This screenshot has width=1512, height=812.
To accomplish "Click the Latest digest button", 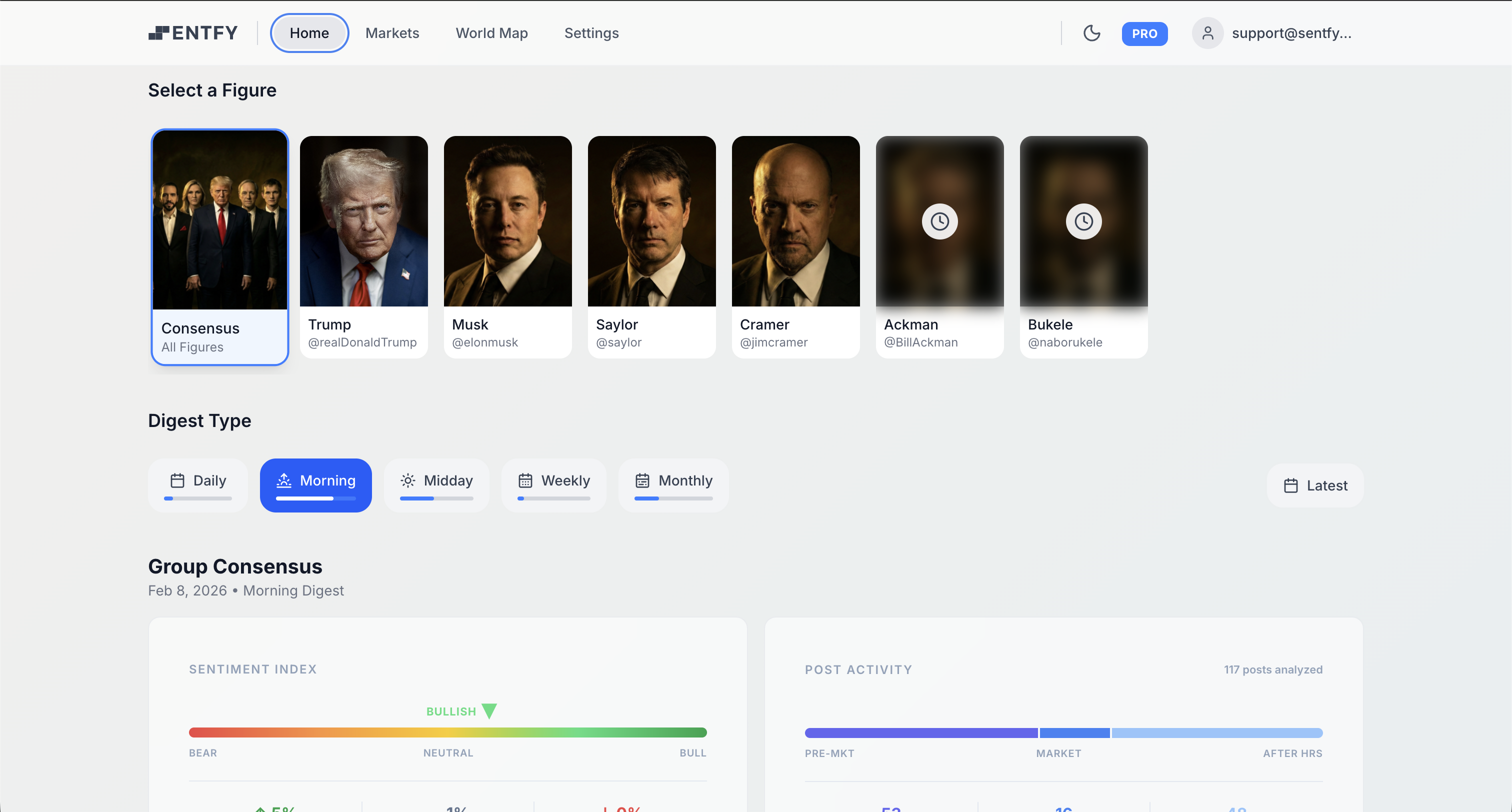I will click(1314, 485).
